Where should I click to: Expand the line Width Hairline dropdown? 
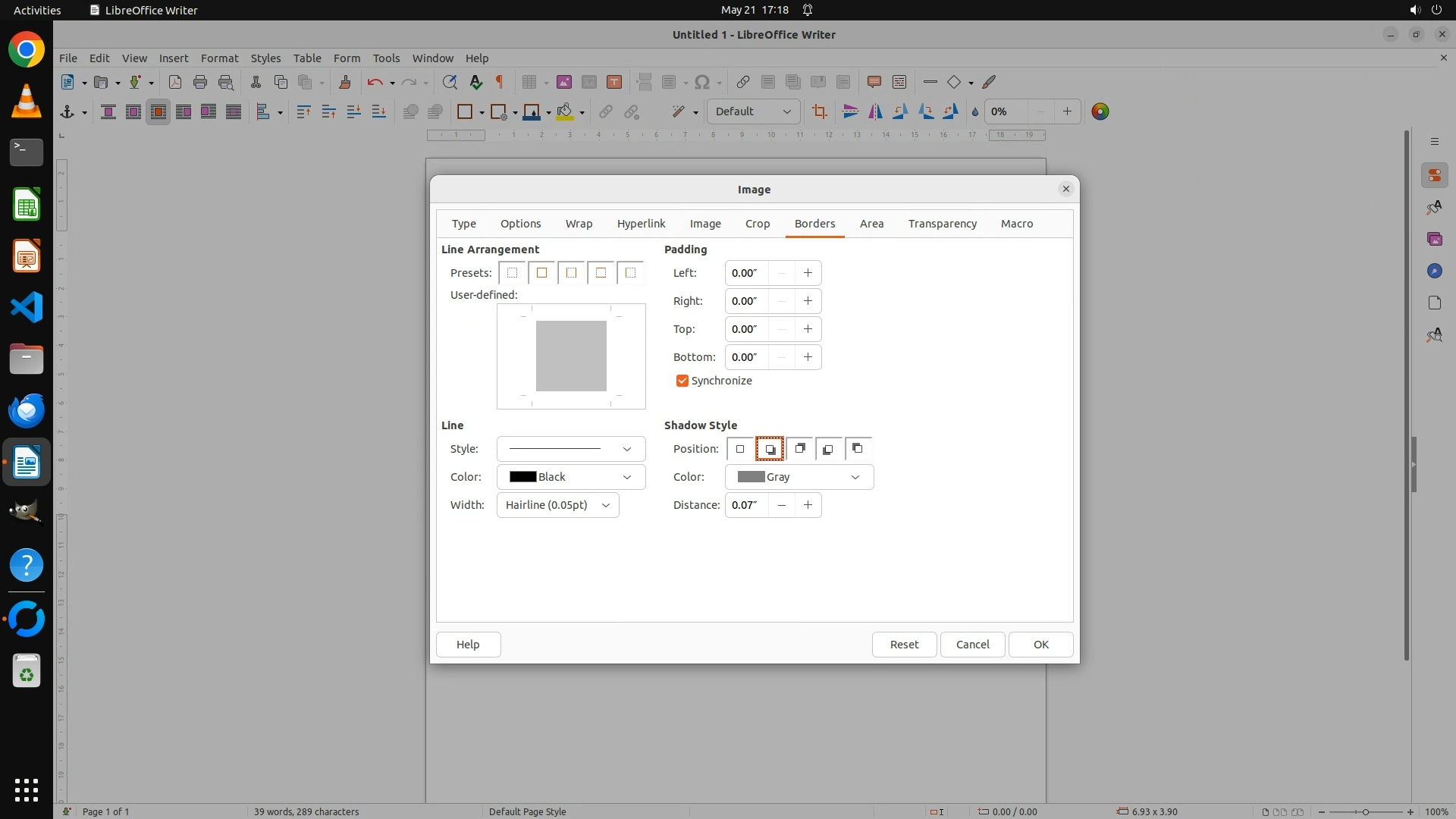tap(557, 505)
